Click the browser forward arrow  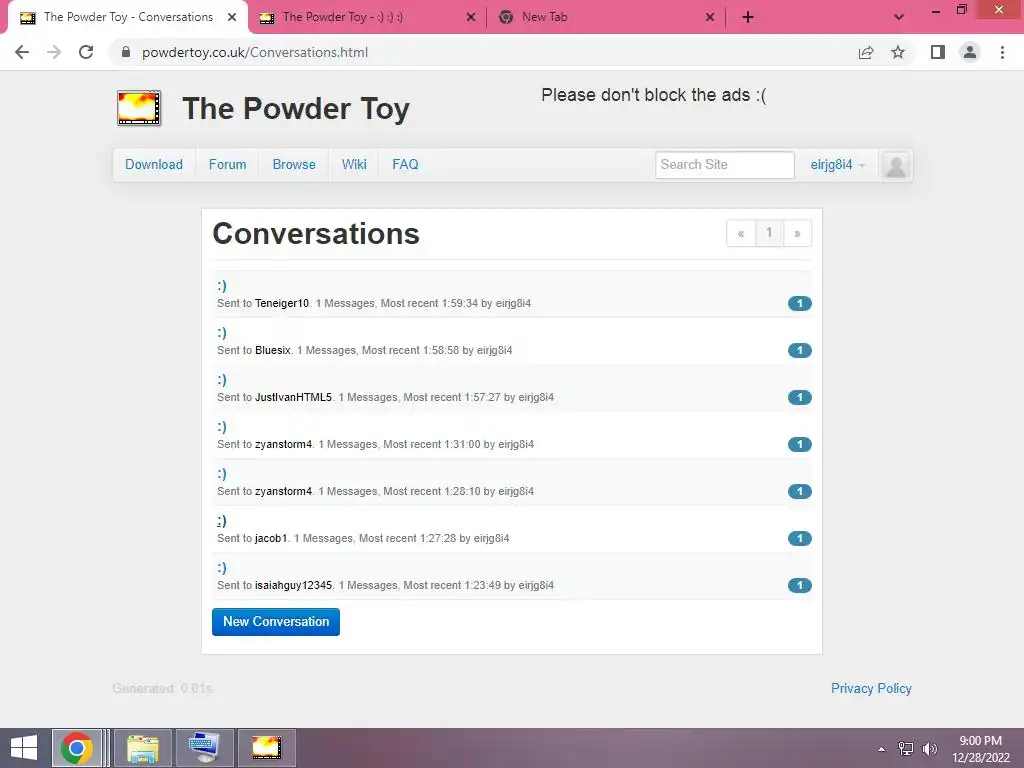click(x=54, y=52)
